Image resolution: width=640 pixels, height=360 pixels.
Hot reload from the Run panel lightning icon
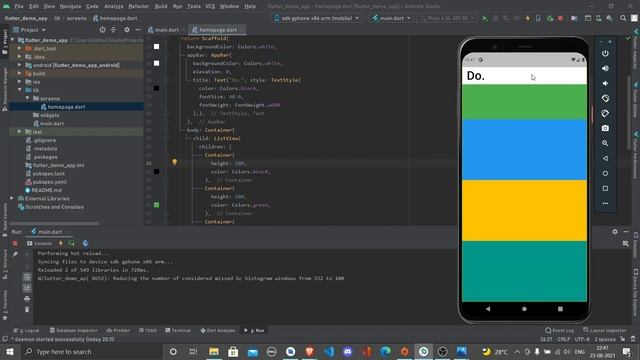point(60,243)
